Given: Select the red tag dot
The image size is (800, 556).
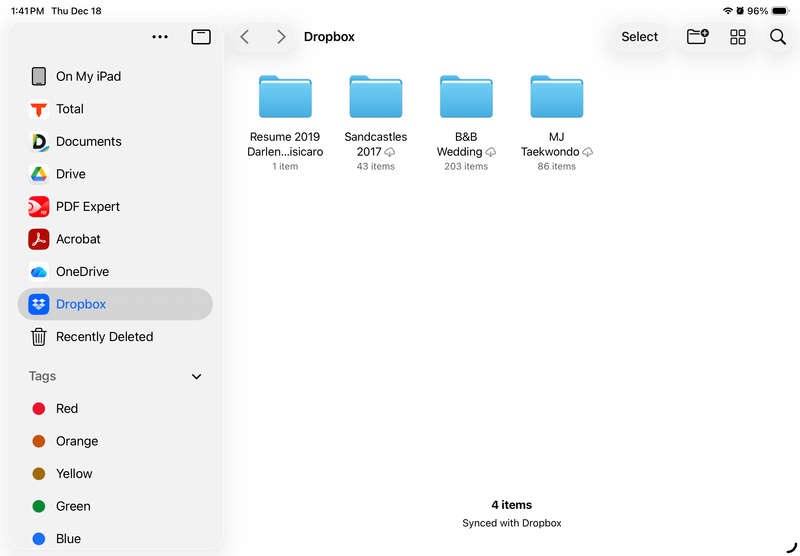Looking at the screenshot, I should 39,409.
